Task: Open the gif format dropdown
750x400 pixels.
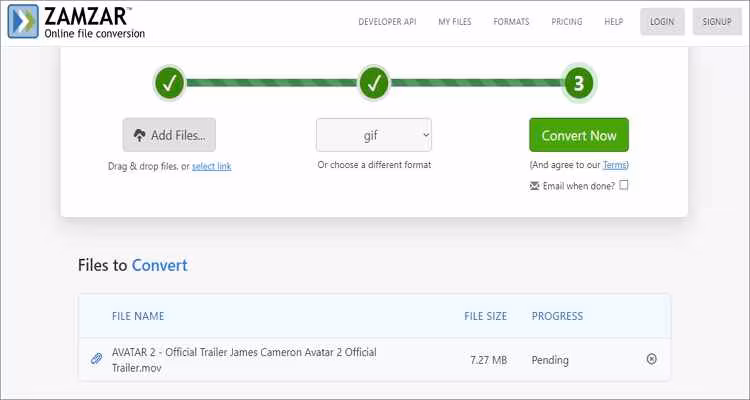Action: point(374,134)
